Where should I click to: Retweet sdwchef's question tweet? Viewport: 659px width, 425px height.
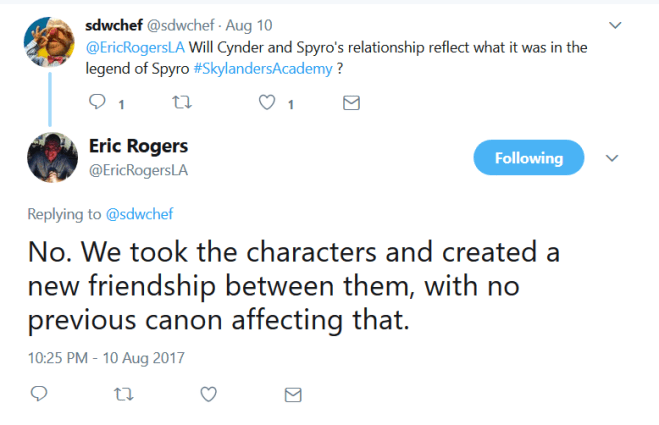(181, 103)
